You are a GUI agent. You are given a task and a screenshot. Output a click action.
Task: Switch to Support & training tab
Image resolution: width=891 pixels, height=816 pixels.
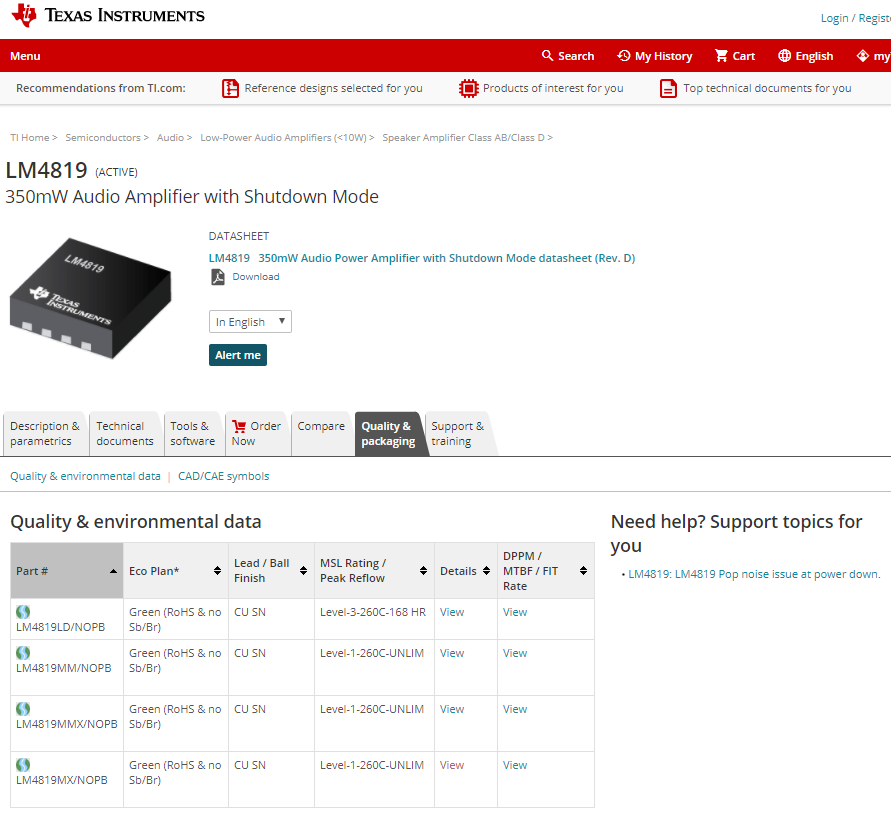coord(457,434)
